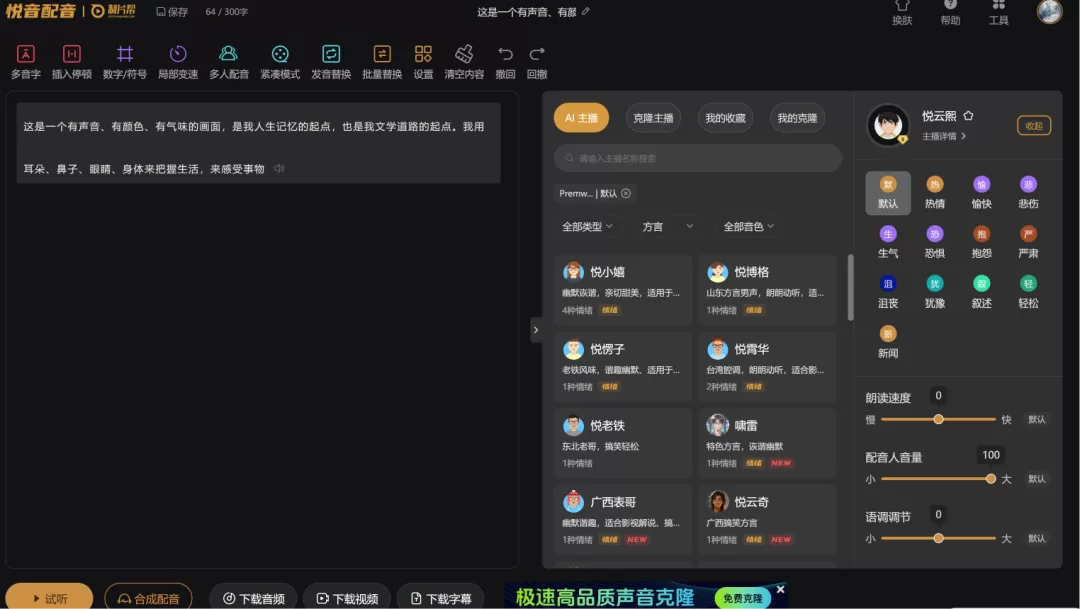Select the 局部变速 speed tool
Screen dimensions: 1080x609
(178, 62)
